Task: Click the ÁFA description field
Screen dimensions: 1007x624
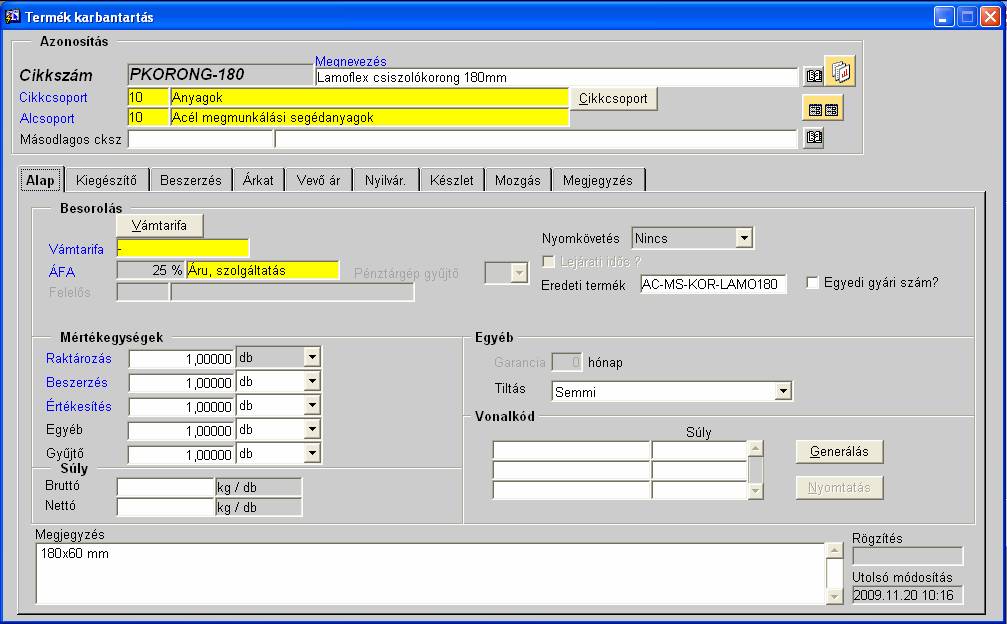Action: pyautogui.click(x=262, y=270)
